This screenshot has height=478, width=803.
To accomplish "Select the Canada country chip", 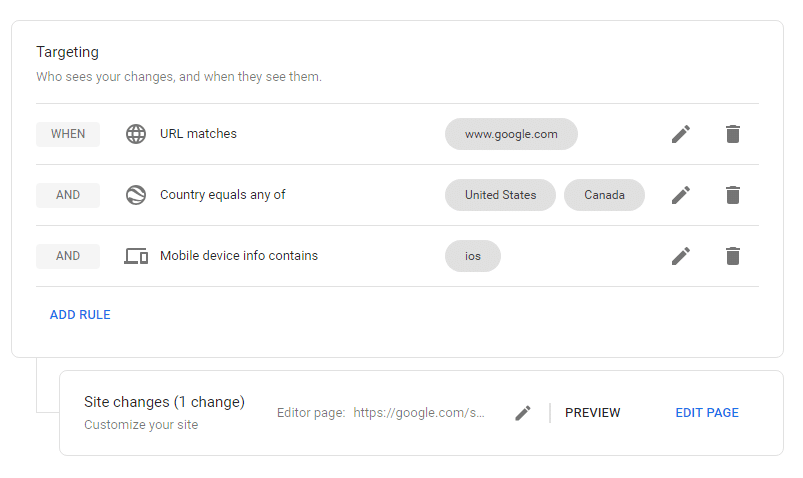I will tap(604, 195).
